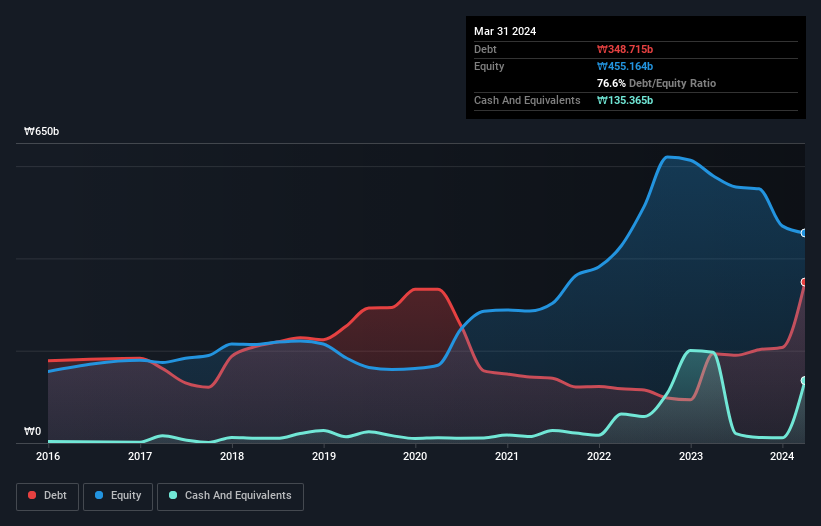Click the 2019 x-axis label

pyautogui.click(x=324, y=456)
